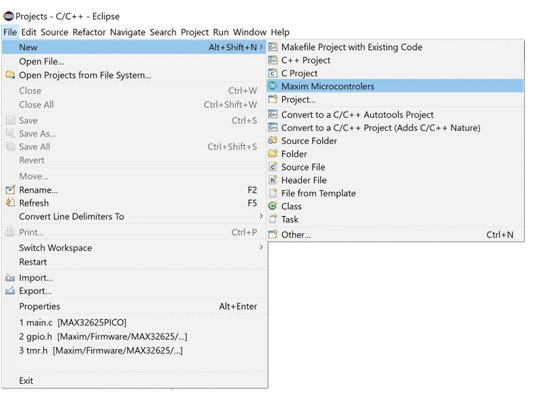Screen dimensions: 536x396
Task: Click the Import icon
Action: coord(10,278)
